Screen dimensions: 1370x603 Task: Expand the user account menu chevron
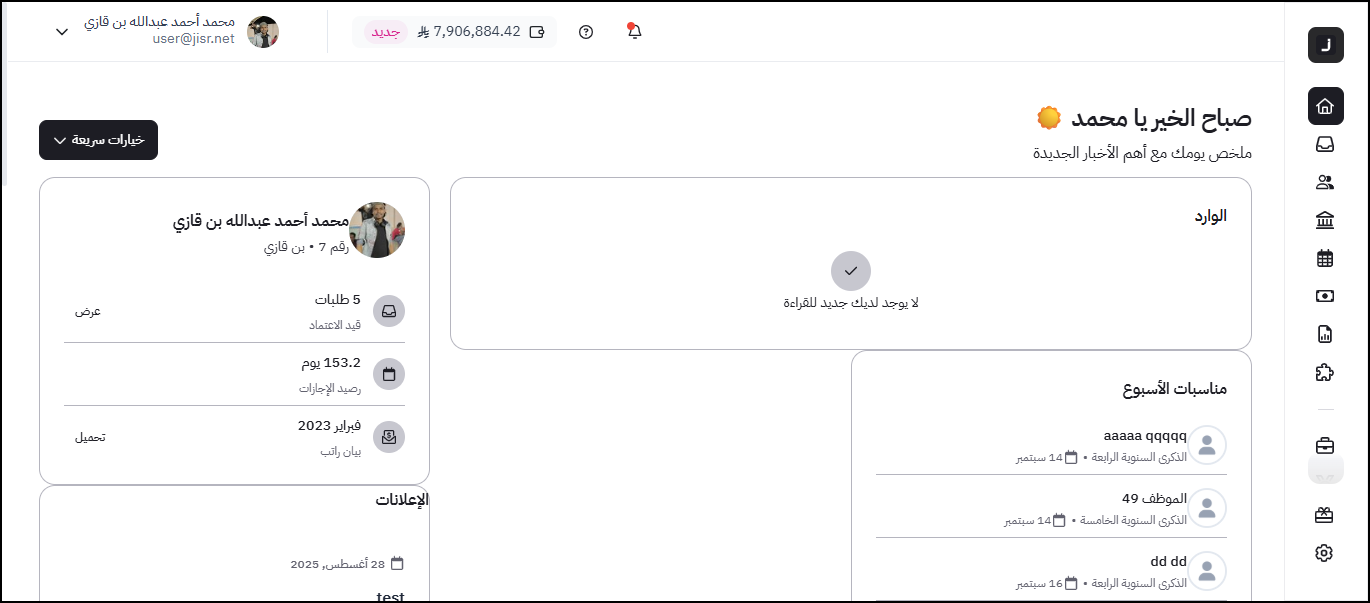pos(62,32)
